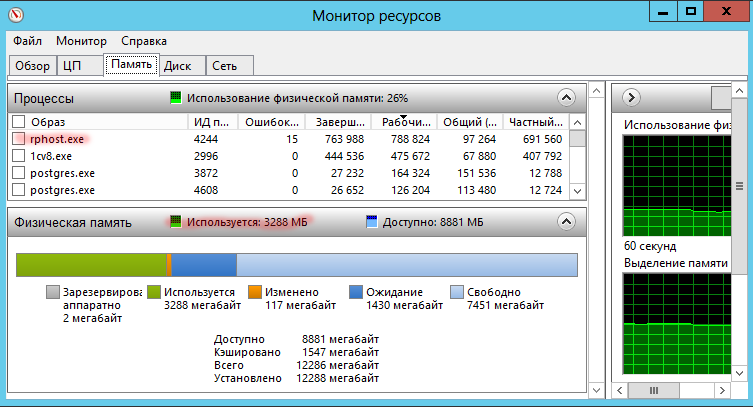Click main pane scrollbar down arrow
Viewport: 753px width, 407px height.
596,390
